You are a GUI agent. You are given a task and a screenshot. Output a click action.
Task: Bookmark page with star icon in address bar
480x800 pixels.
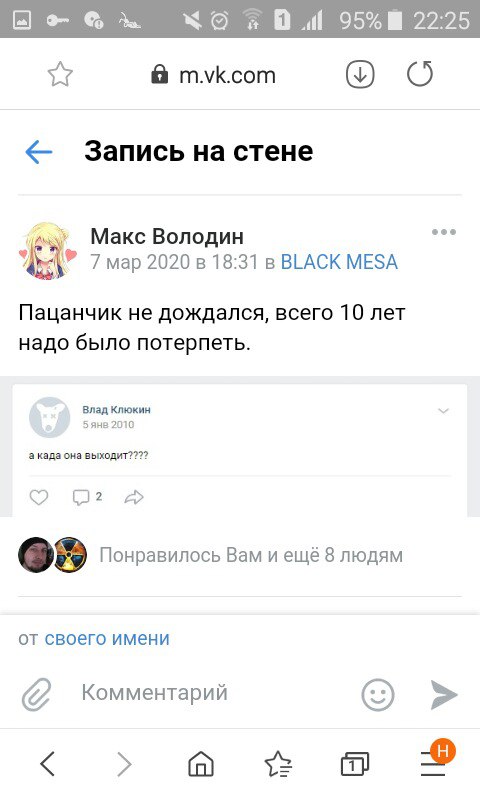pos(60,74)
